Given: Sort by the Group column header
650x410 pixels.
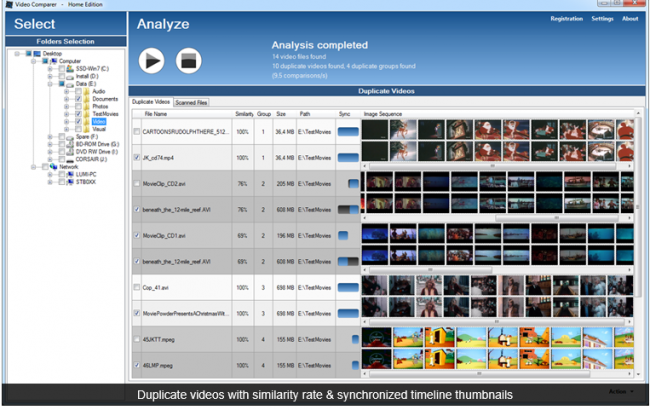Looking at the screenshot, I should click(x=264, y=114).
